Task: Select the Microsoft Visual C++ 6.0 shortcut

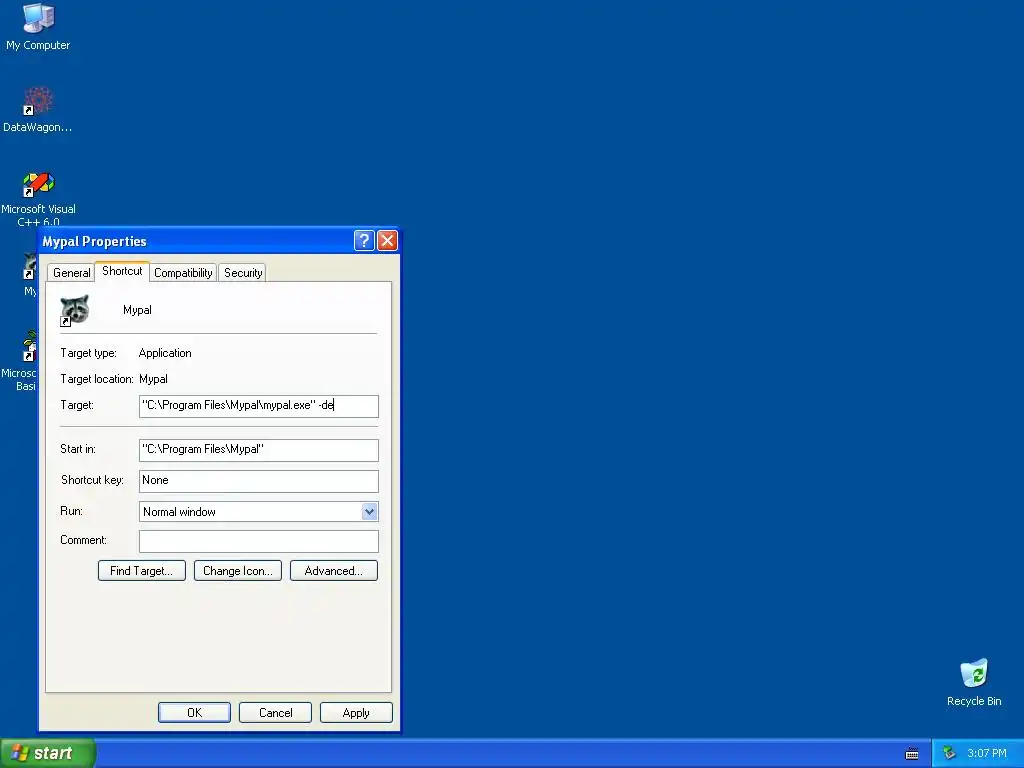Action: (x=38, y=198)
